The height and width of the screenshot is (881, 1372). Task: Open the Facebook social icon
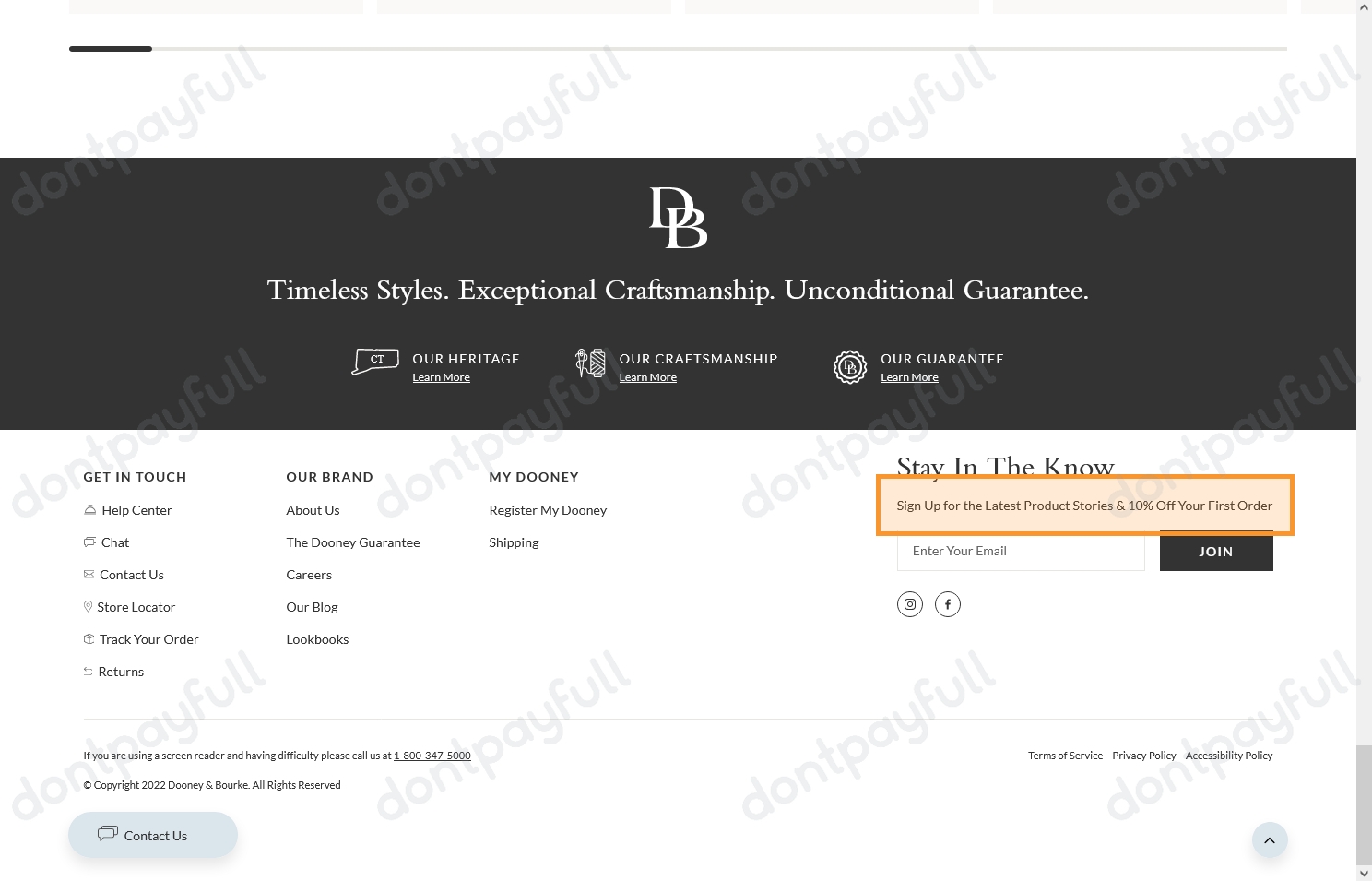[947, 604]
